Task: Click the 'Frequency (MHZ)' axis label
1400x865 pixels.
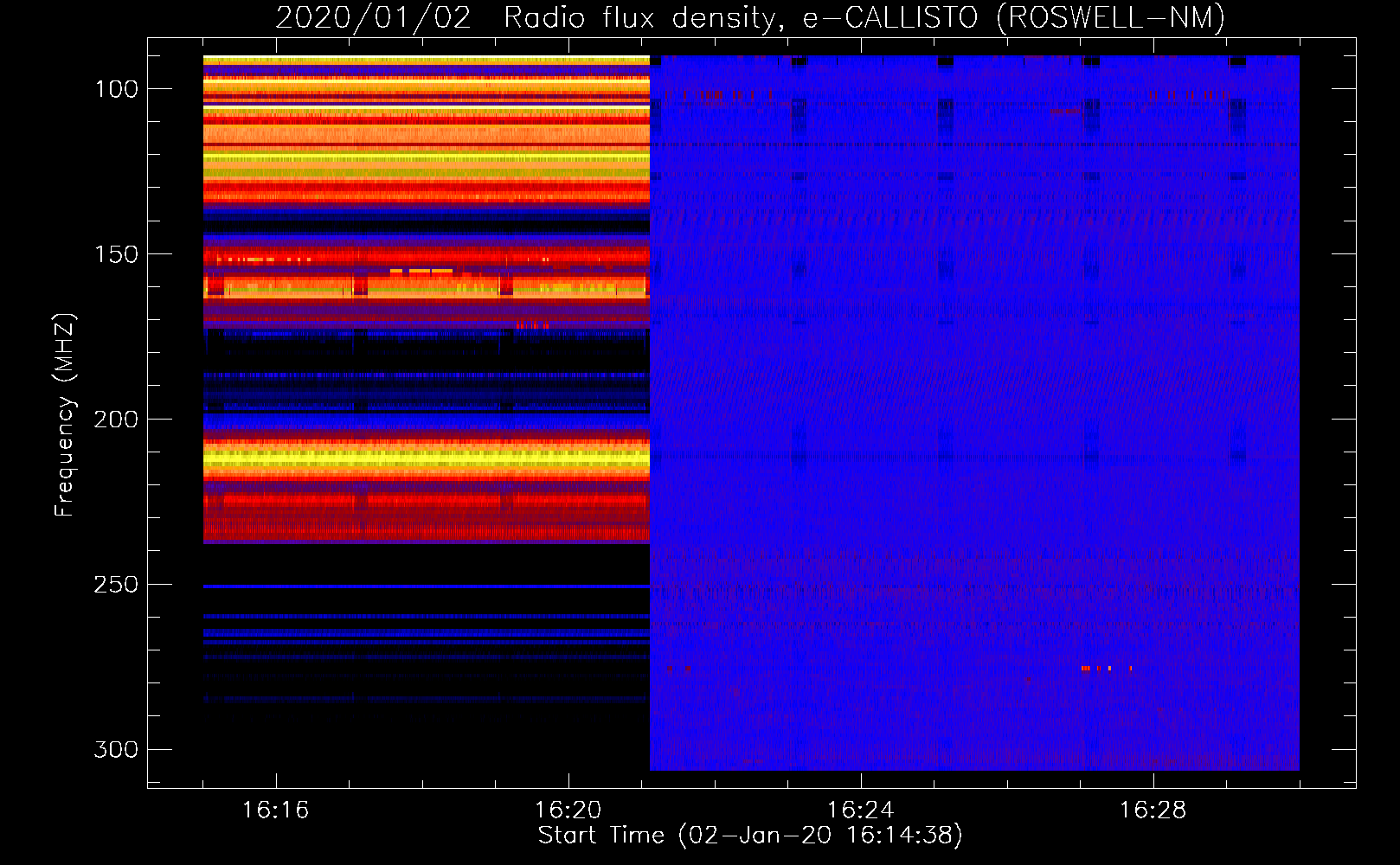Action: point(65,415)
